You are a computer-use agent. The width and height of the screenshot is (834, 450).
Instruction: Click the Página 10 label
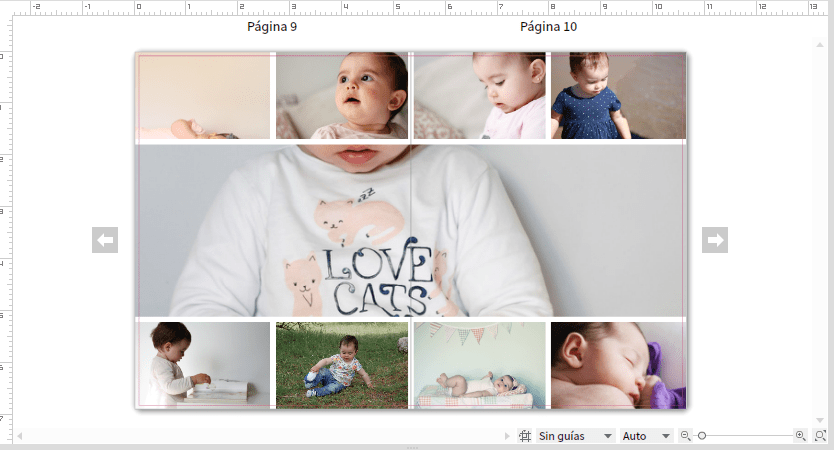[x=548, y=27]
